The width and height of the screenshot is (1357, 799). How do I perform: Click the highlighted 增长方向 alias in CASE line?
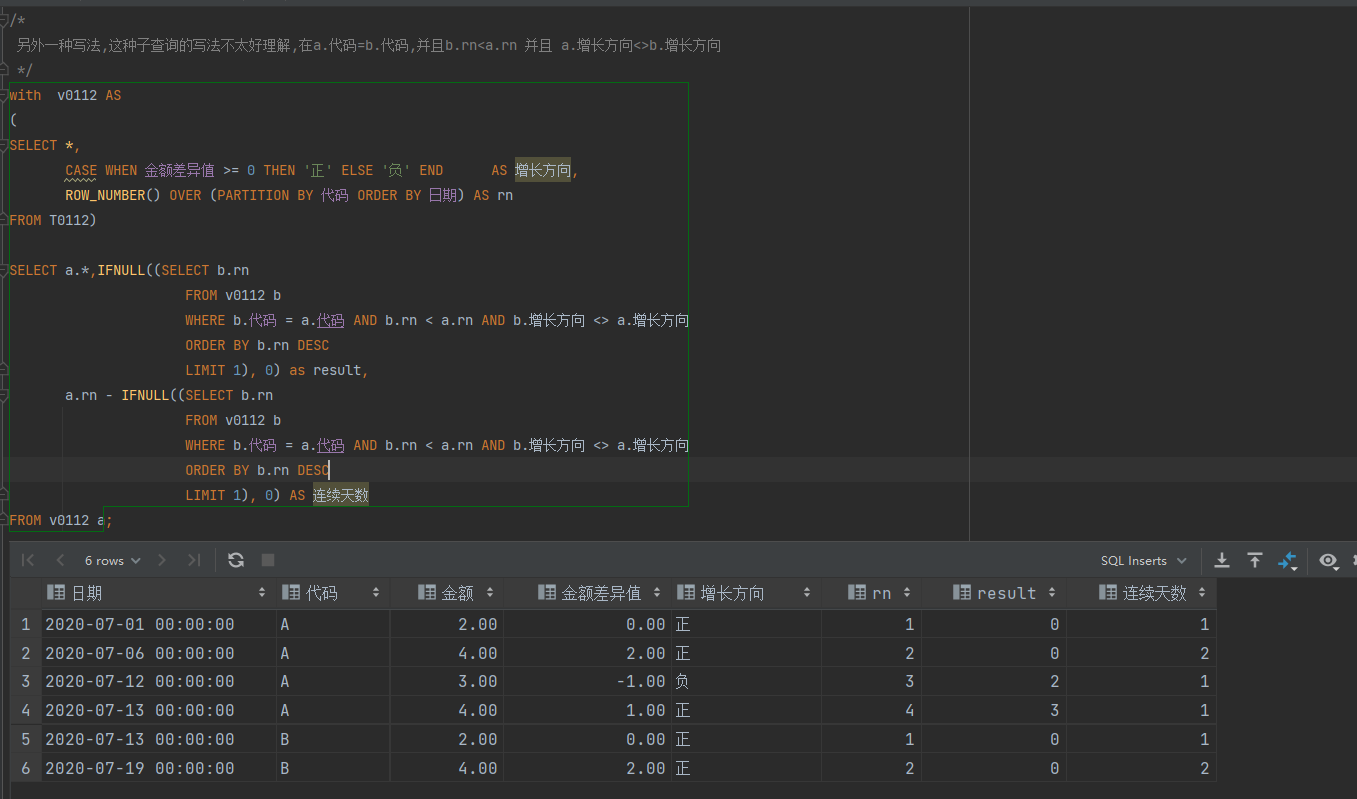pyautogui.click(x=543, y=170)
